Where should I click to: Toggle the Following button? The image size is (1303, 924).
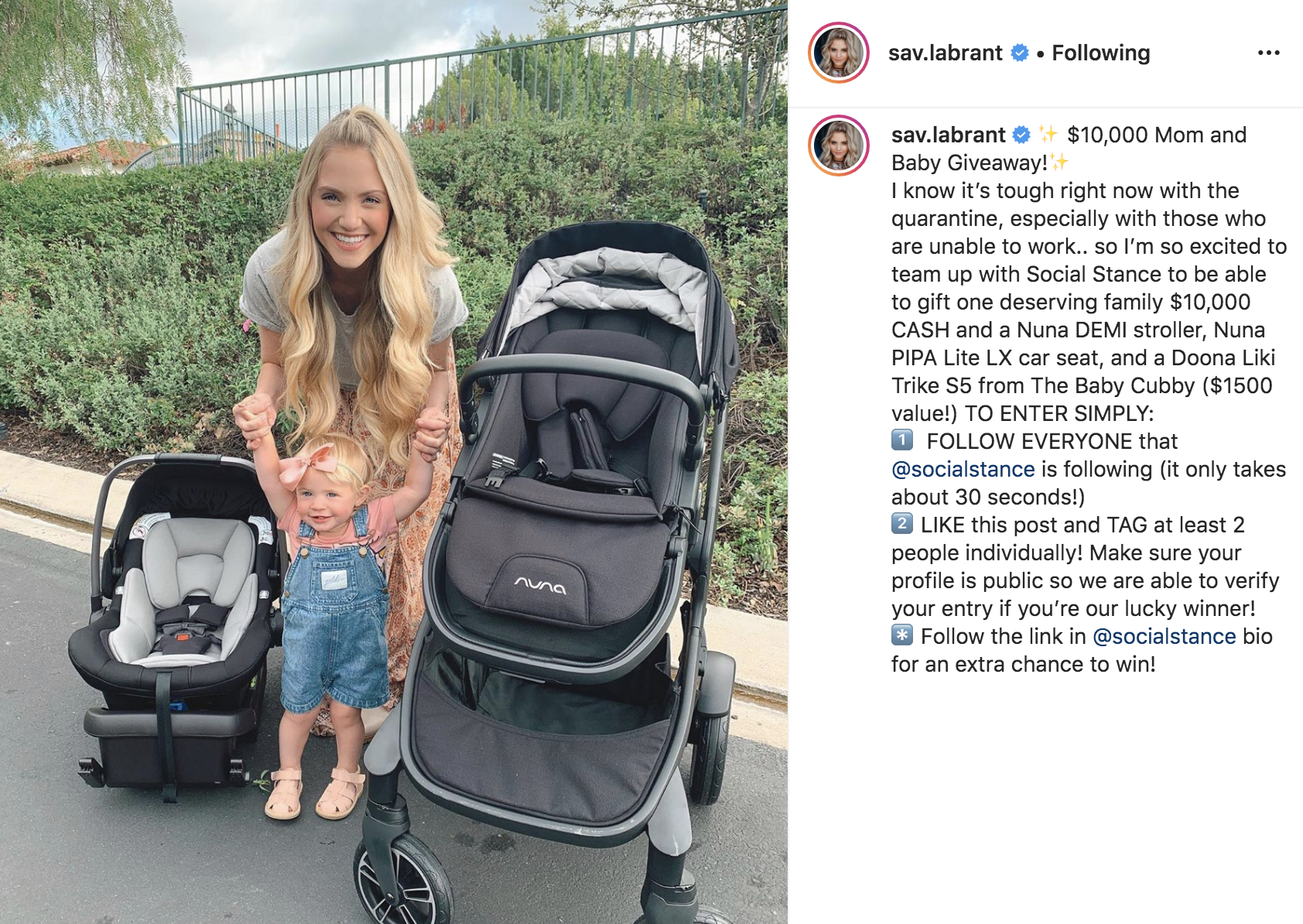click(x=1100, y=53)
